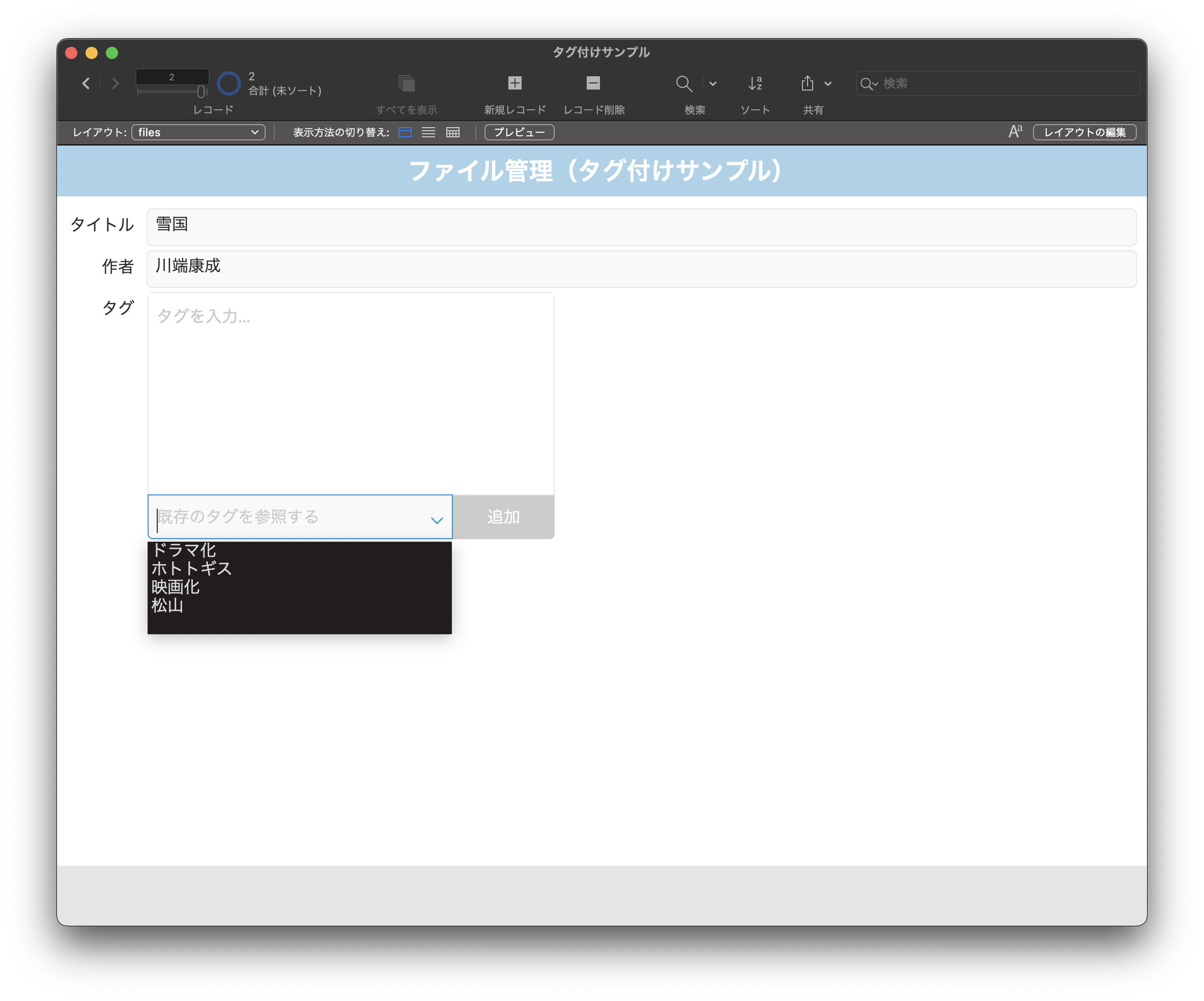The image size is (1204, 1001).
Task: Click the プレビュー button
Action: coord(519,132)
